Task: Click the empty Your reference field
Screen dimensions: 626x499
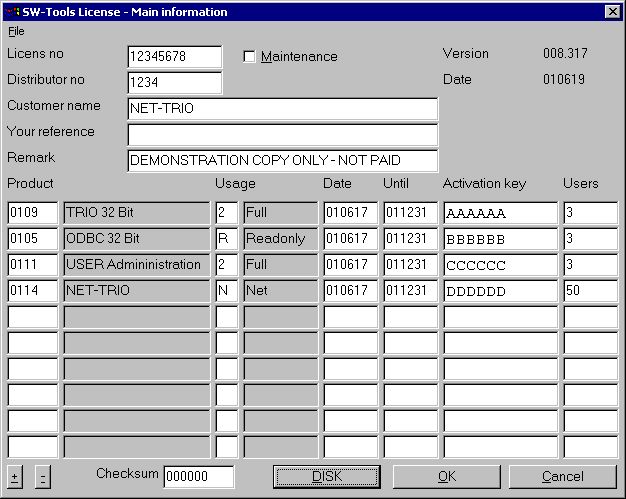Action: coord(282,135)
